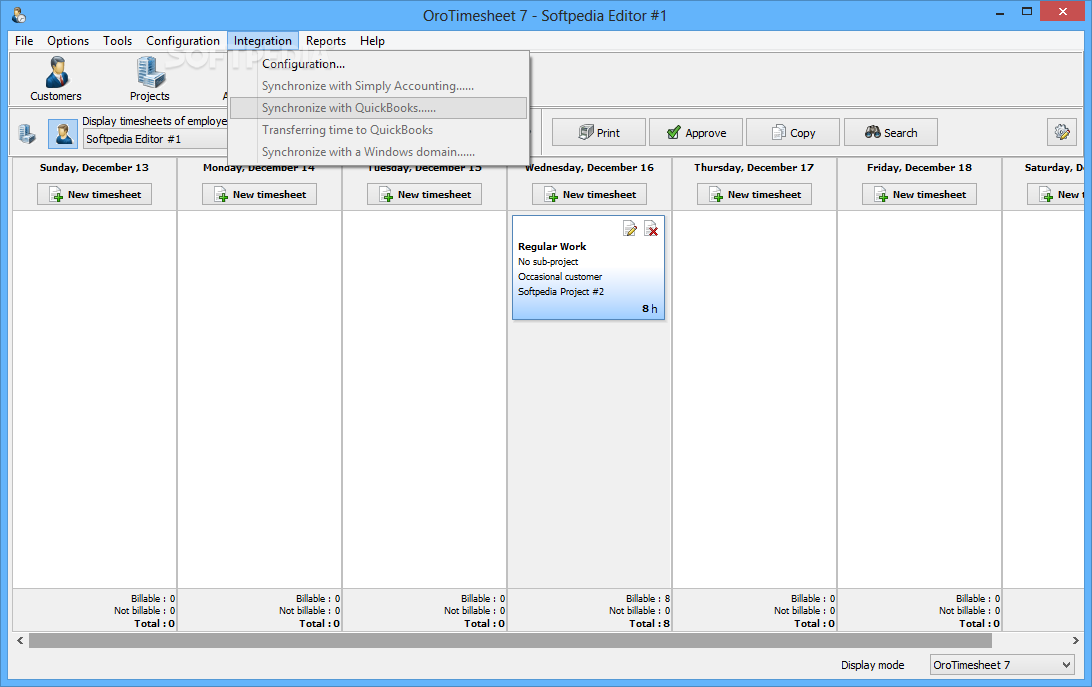1092x687 pixels.
Task: Print the timesheets
Action: coord(599,132)
